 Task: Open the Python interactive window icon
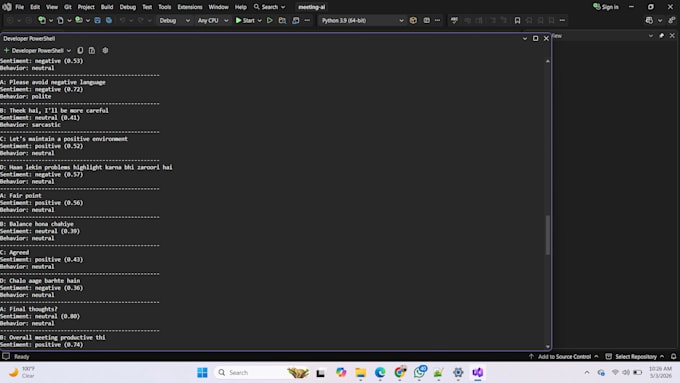[x=426, y=20]
